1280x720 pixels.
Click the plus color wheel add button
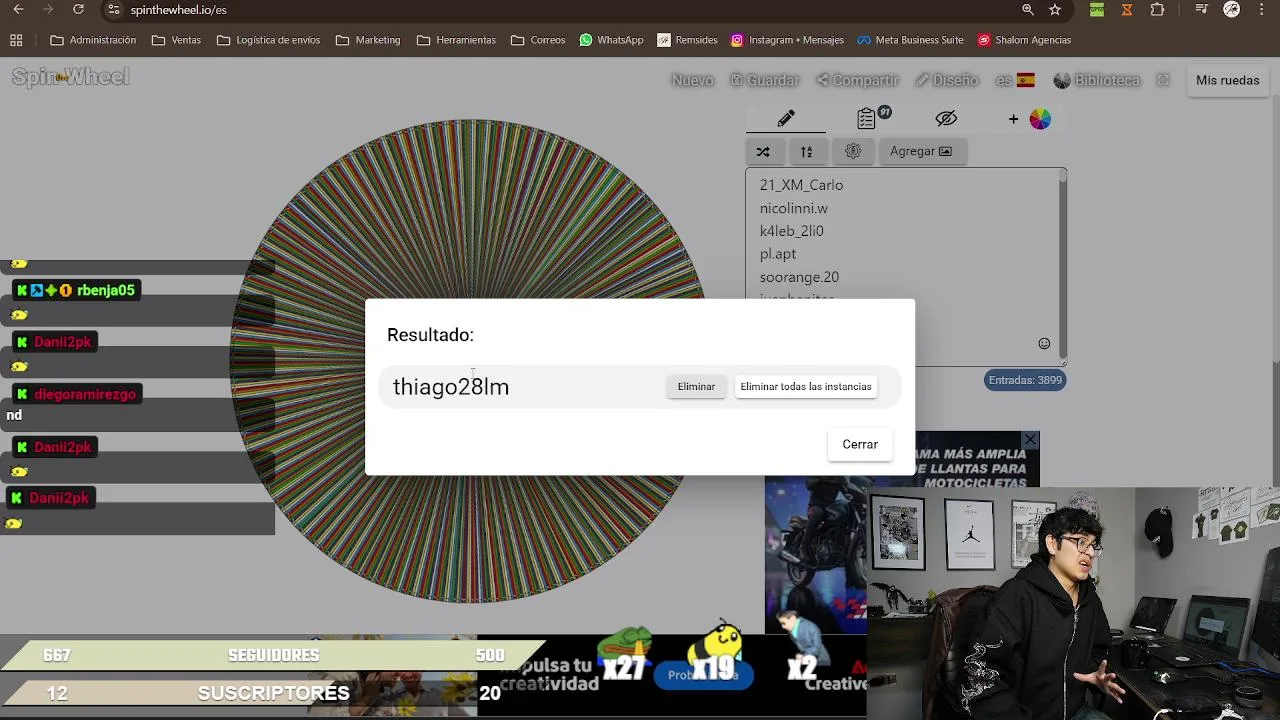1029,119
